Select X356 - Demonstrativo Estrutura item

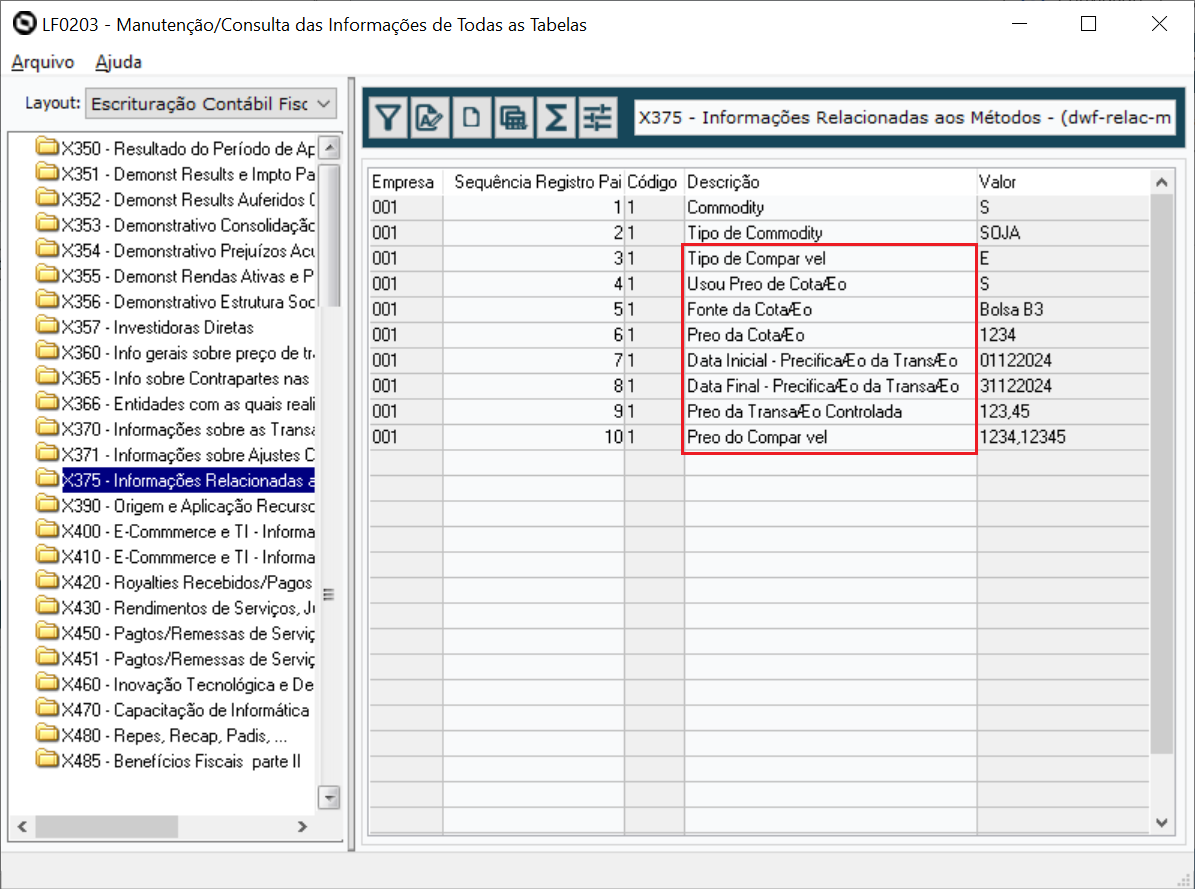pos(187,302)
